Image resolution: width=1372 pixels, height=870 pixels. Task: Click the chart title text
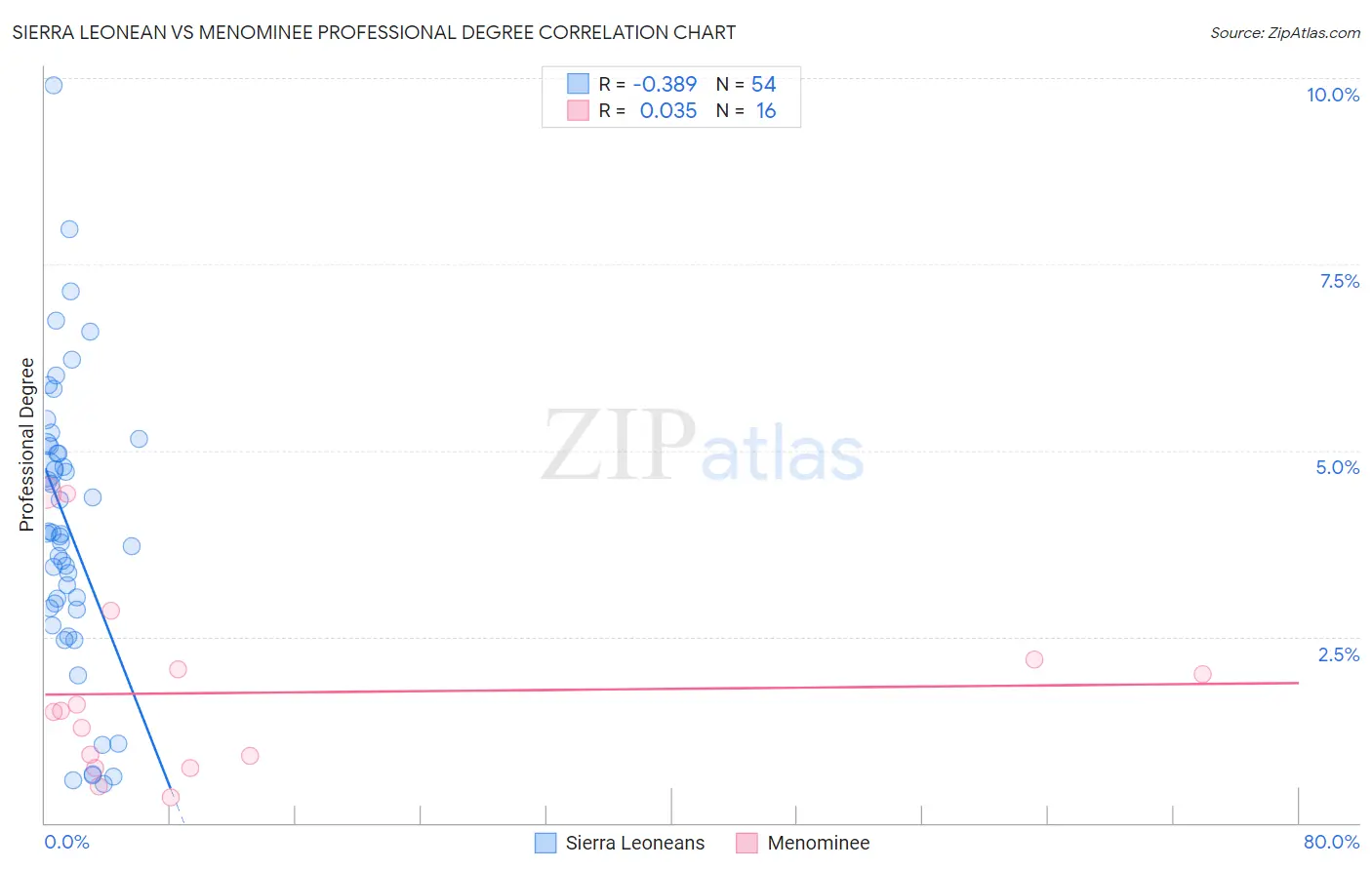pos(374,32)
